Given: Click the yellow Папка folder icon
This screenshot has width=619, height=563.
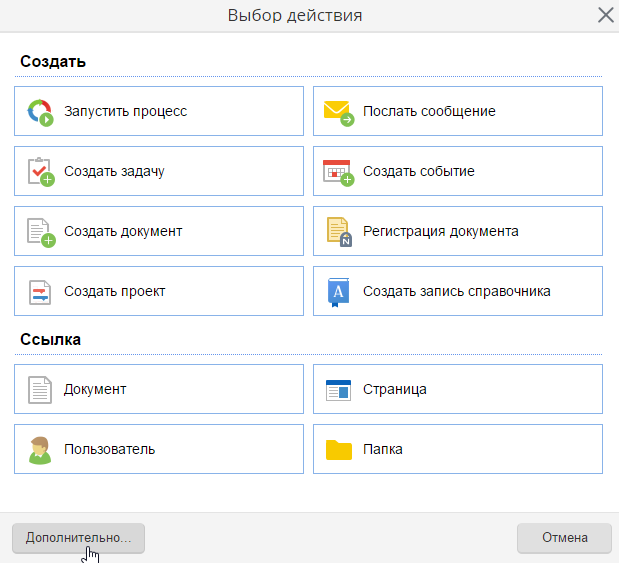Looking at the screenshot, I should pos(338,450).
